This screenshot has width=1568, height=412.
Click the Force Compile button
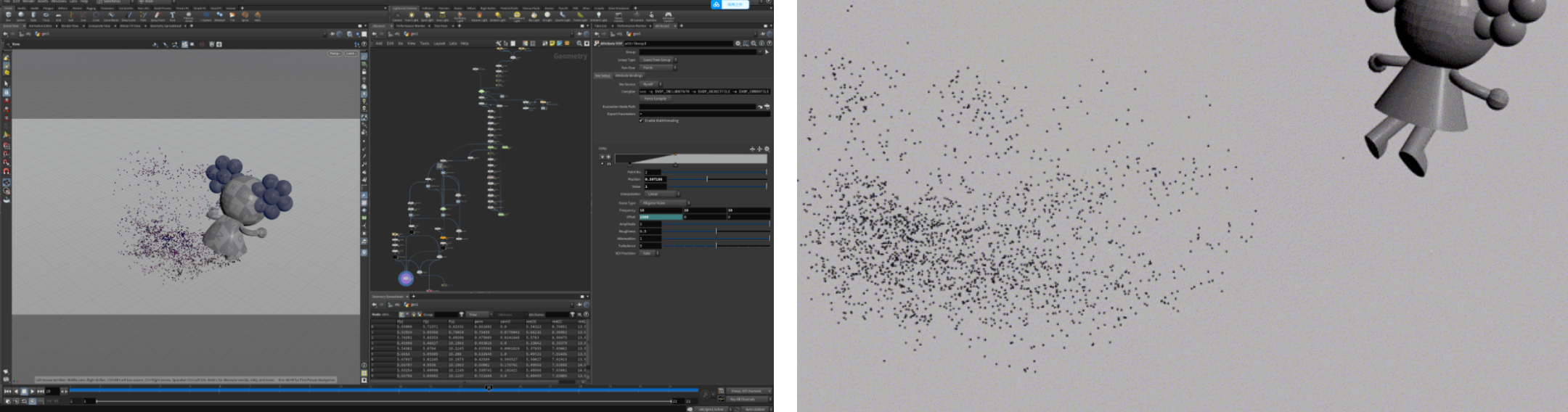pyautogui.click(x=655, y=99)
